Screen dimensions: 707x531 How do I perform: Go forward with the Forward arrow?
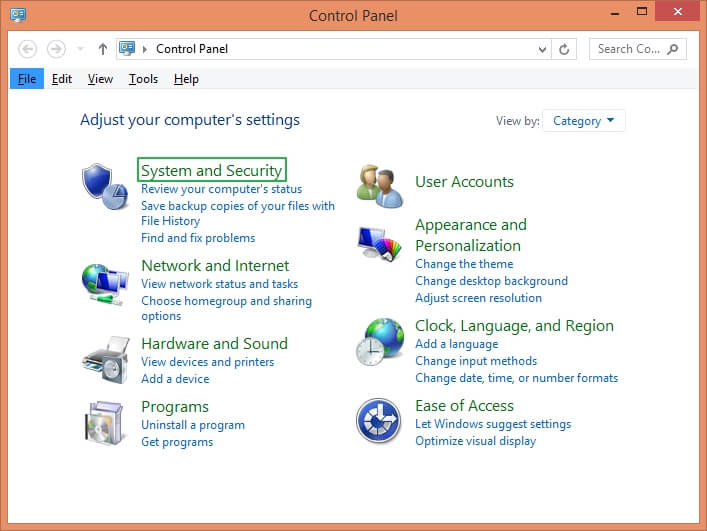coord(56,49)
